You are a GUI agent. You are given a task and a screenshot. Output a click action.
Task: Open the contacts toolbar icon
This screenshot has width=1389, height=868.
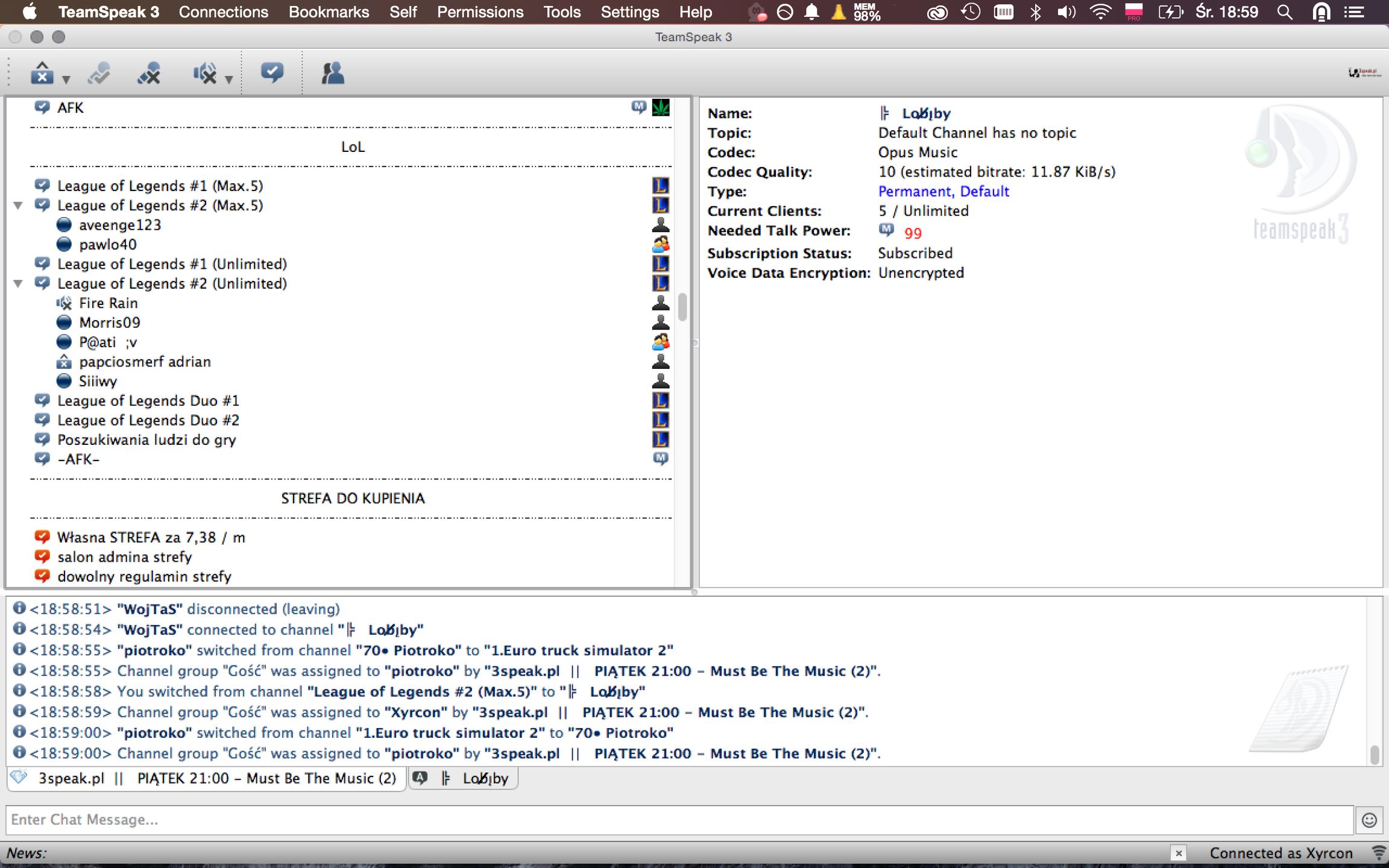coord(332,72)
